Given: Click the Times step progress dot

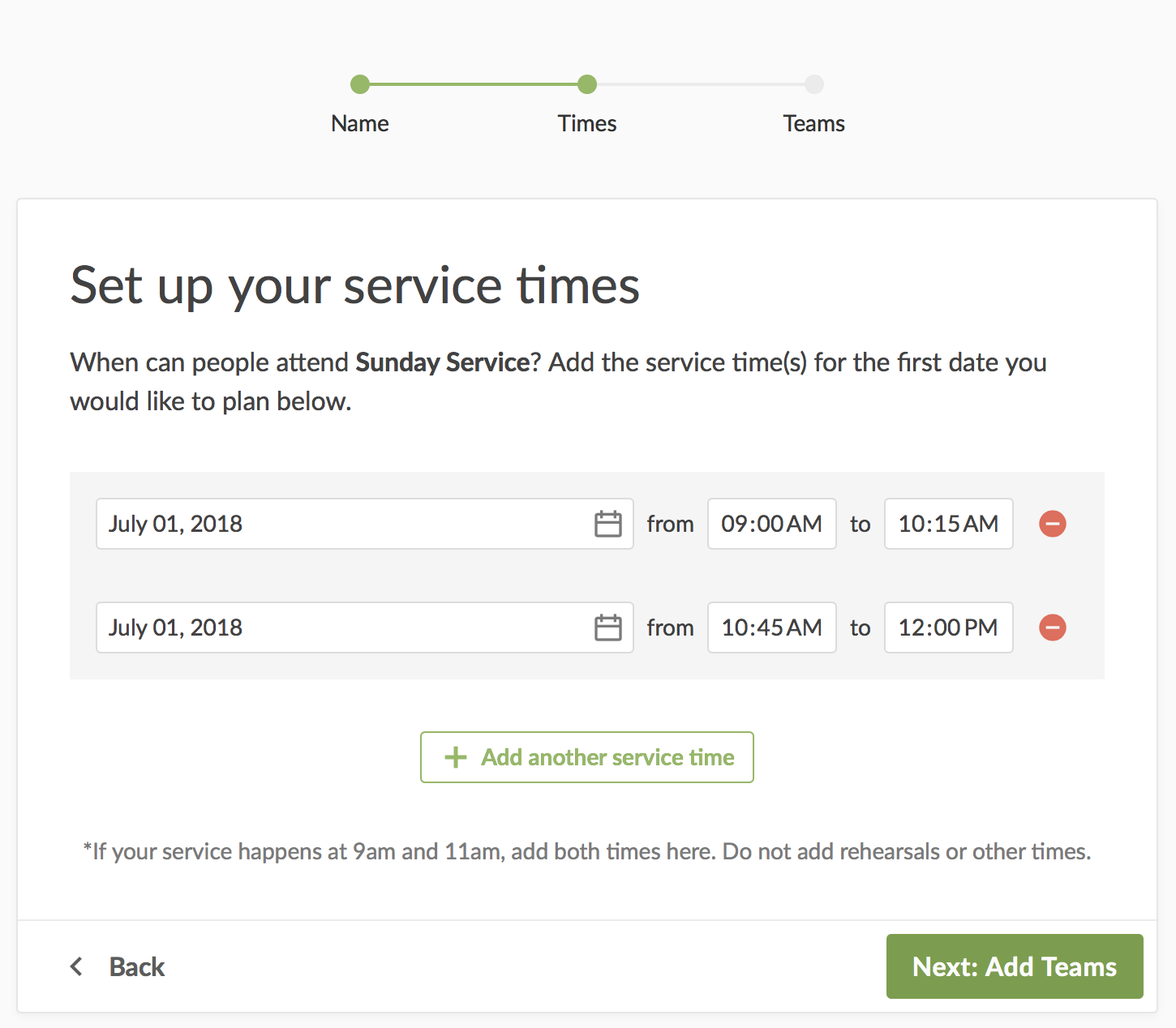Looking at the screenshot, I should click(587, 84).
